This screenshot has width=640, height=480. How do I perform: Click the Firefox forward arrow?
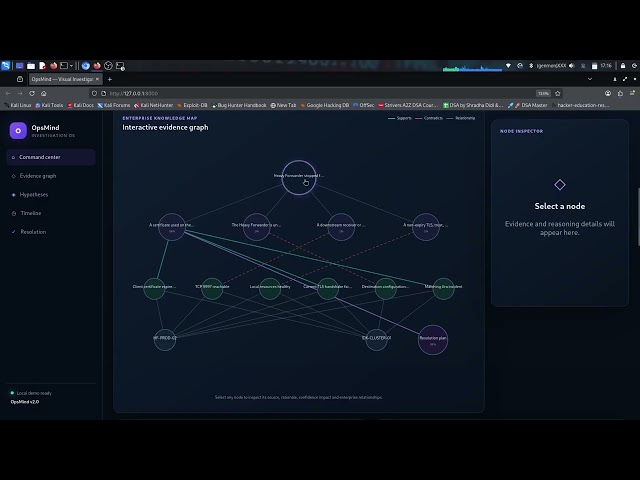(20, 93)
